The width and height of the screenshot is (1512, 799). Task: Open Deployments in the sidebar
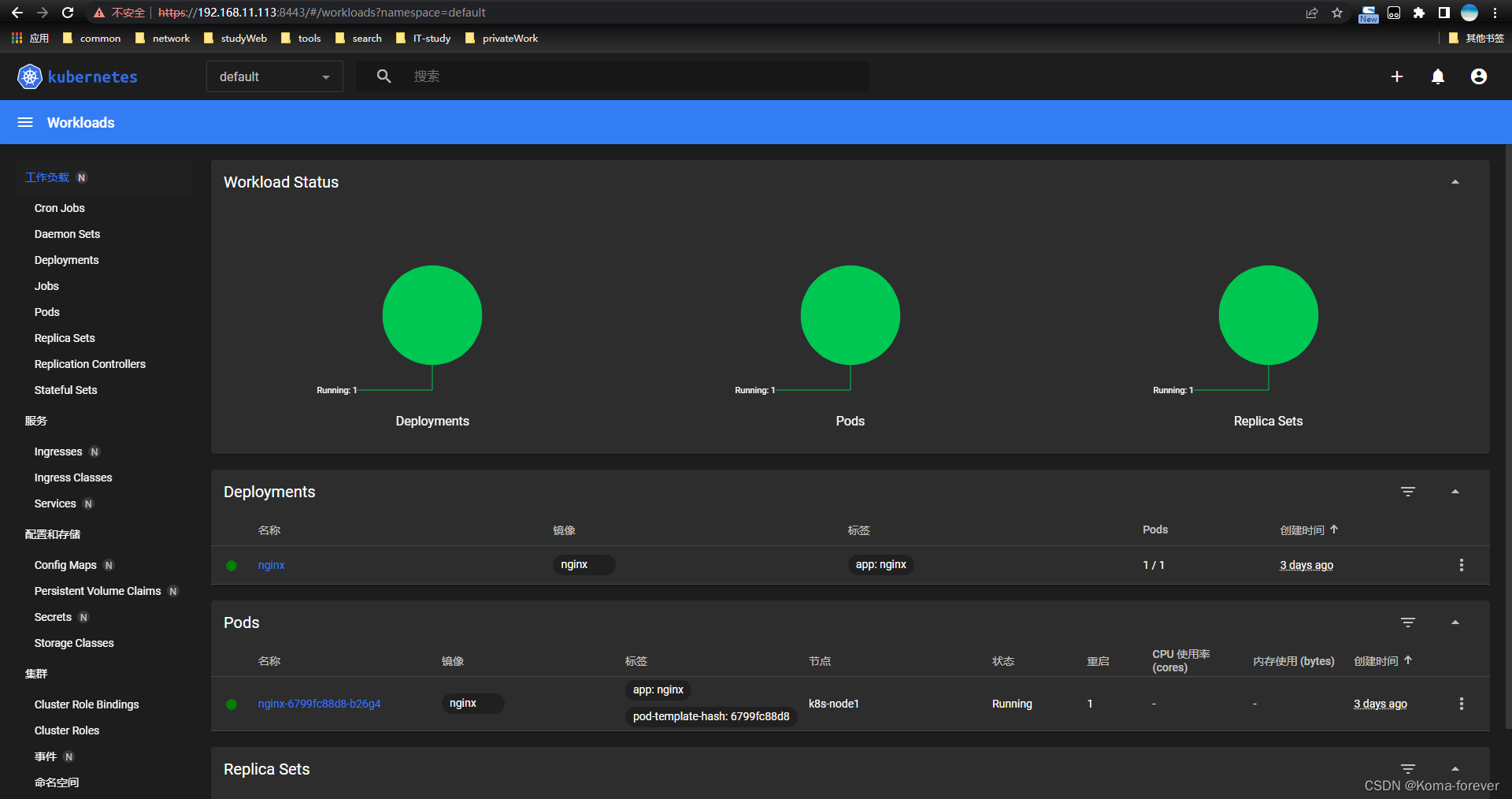click(x=67, y=260)
